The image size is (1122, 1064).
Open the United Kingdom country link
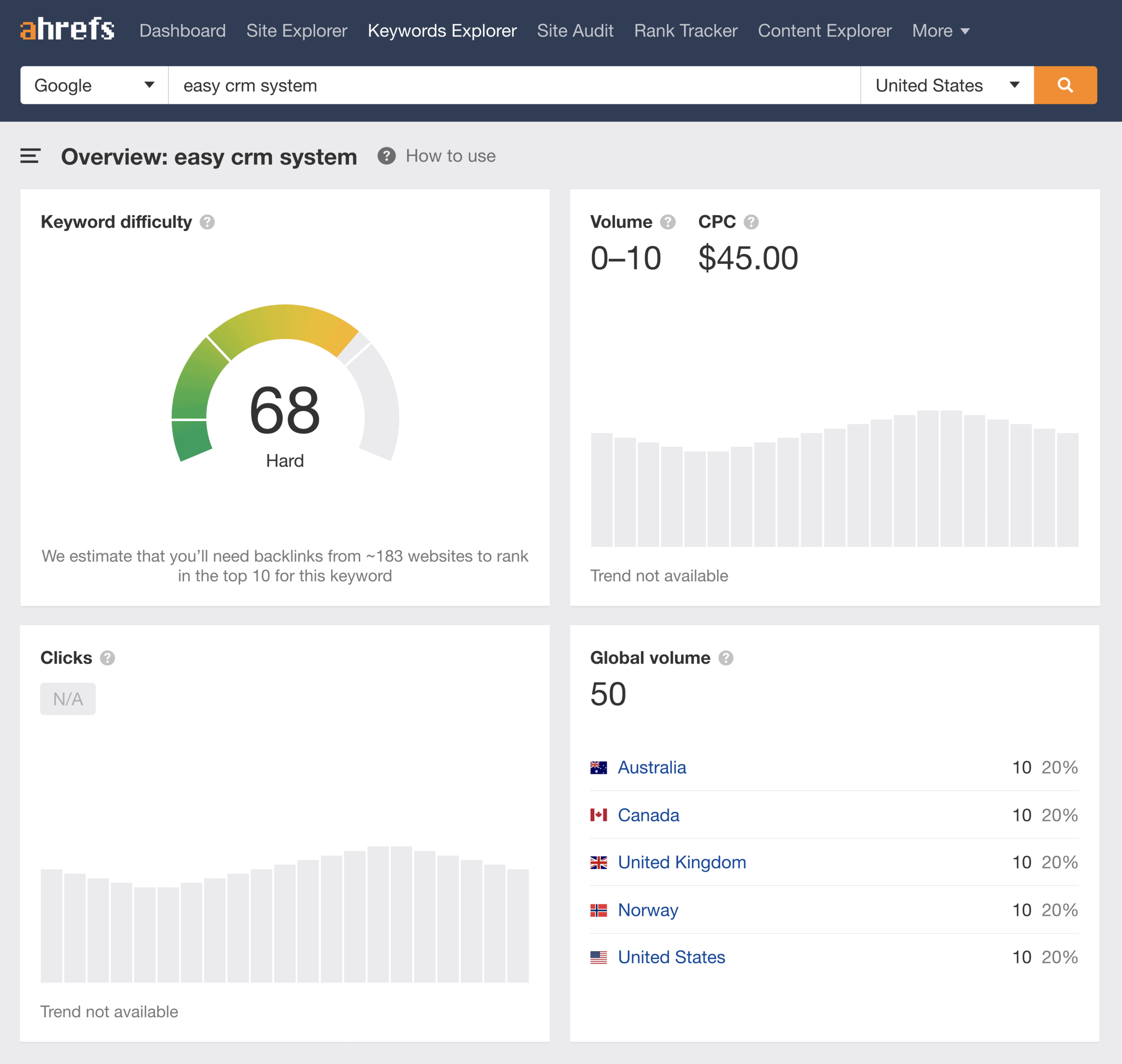click(682, 862)
